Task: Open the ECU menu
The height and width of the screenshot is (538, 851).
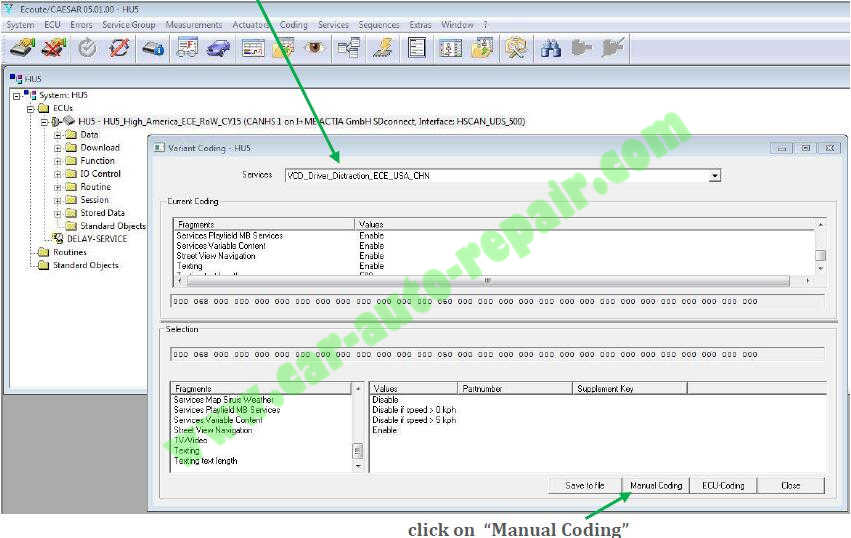Action: [53, 25]
